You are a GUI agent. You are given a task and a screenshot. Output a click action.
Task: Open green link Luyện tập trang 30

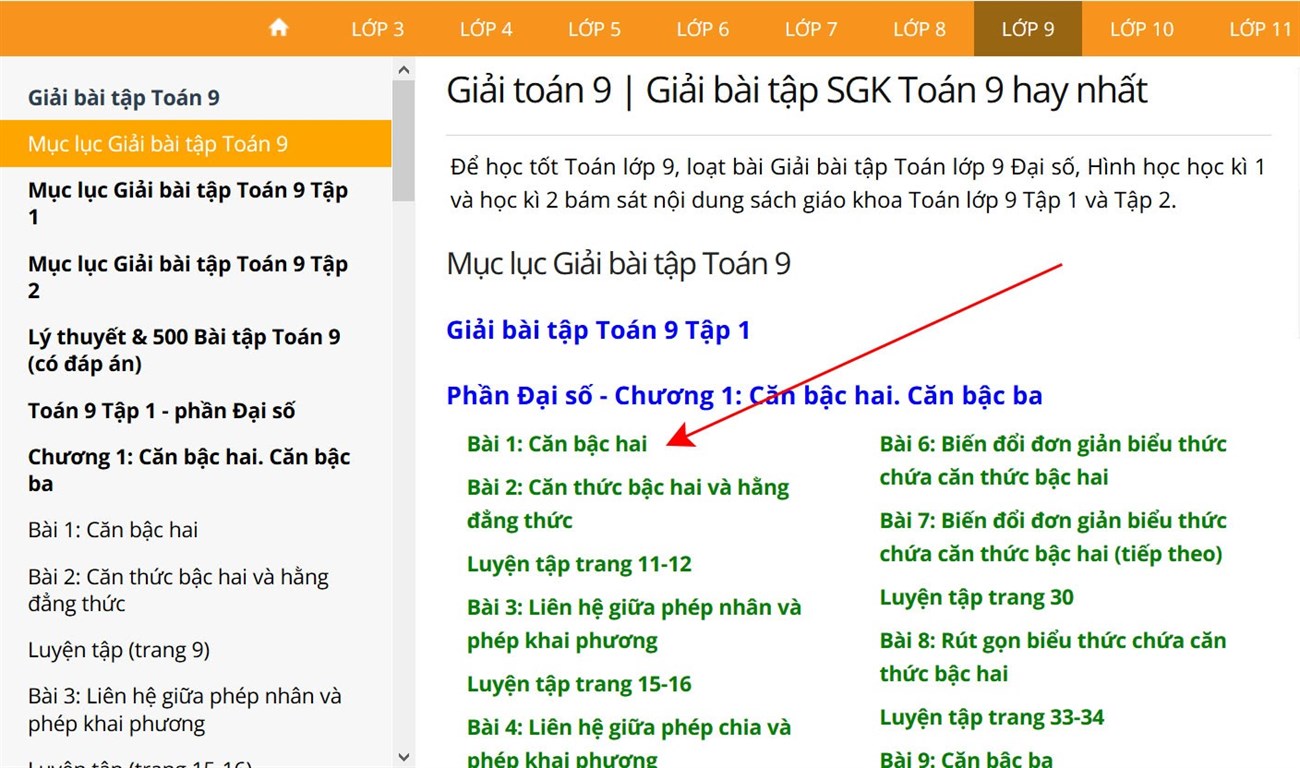(x=977, y=598)
